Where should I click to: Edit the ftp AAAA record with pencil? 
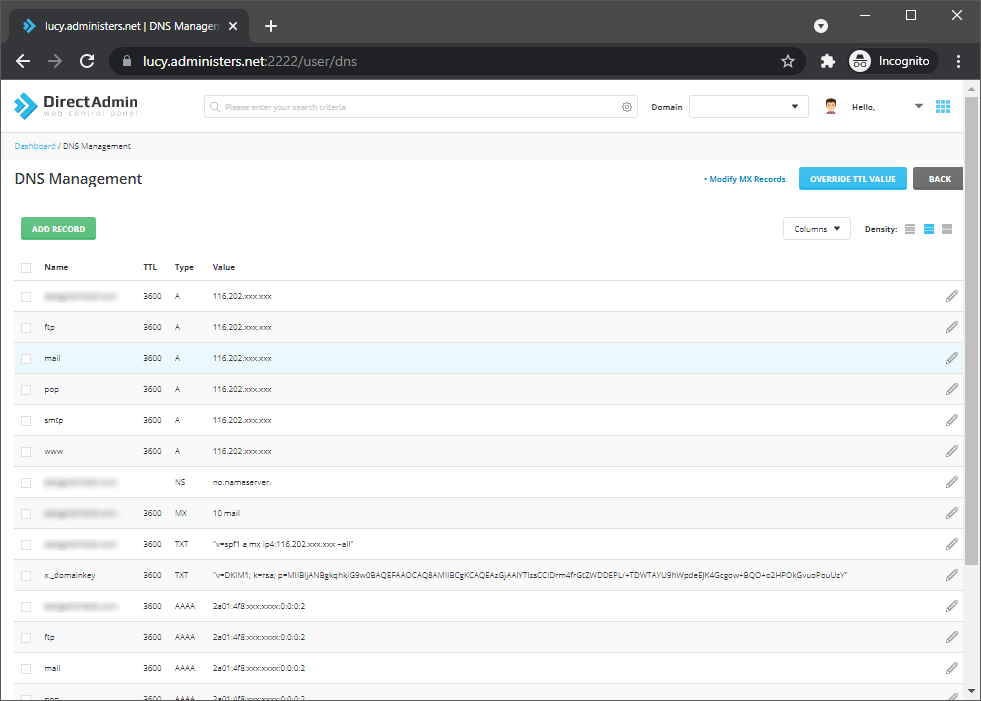tap(952, 637)
